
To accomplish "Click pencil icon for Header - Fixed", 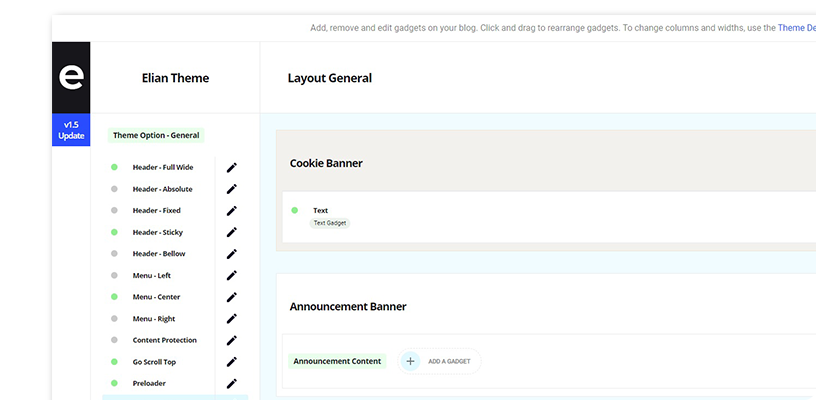I will pyautogui.click(x=232, y=211).
